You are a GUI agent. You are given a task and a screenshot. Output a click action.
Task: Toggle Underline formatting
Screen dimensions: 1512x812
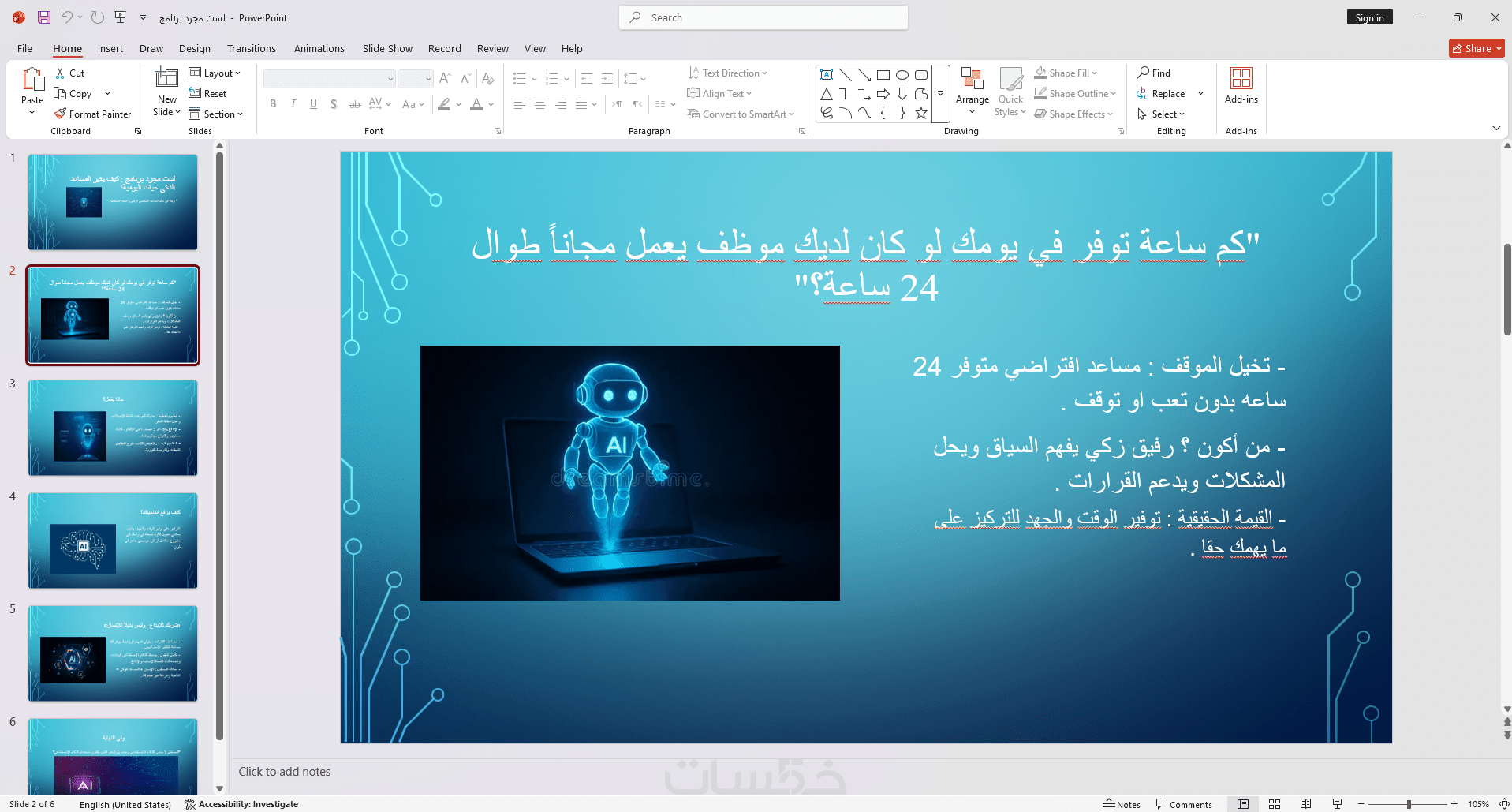[x=313, y=103]
